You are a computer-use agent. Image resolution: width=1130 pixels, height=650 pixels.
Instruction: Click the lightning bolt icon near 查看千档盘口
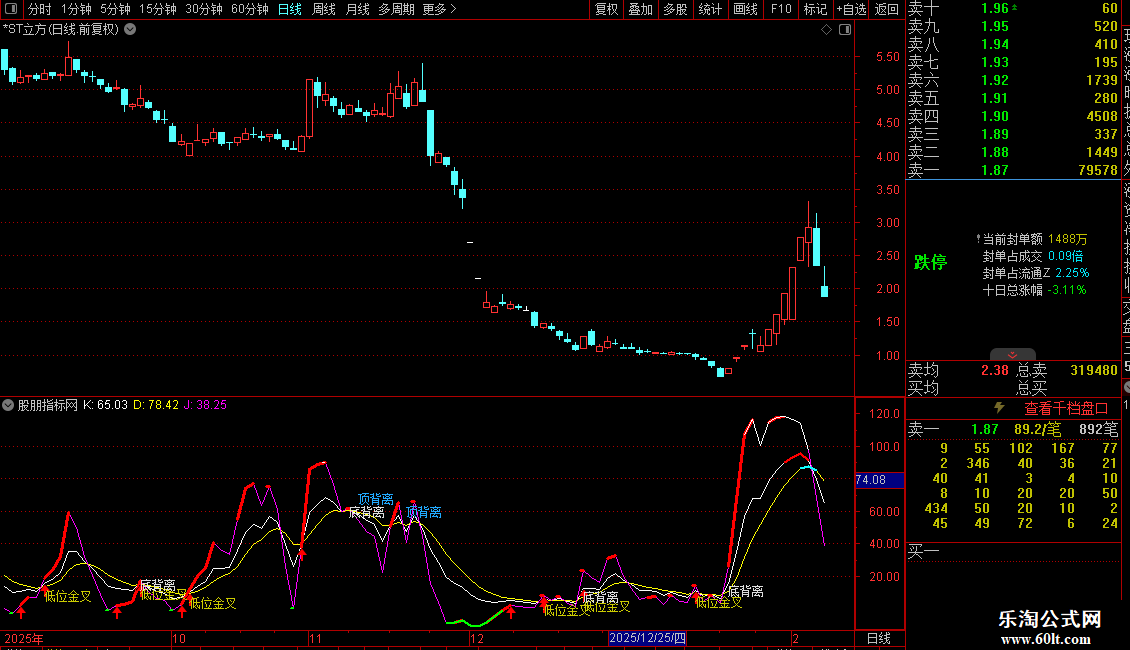click(999, 408)
